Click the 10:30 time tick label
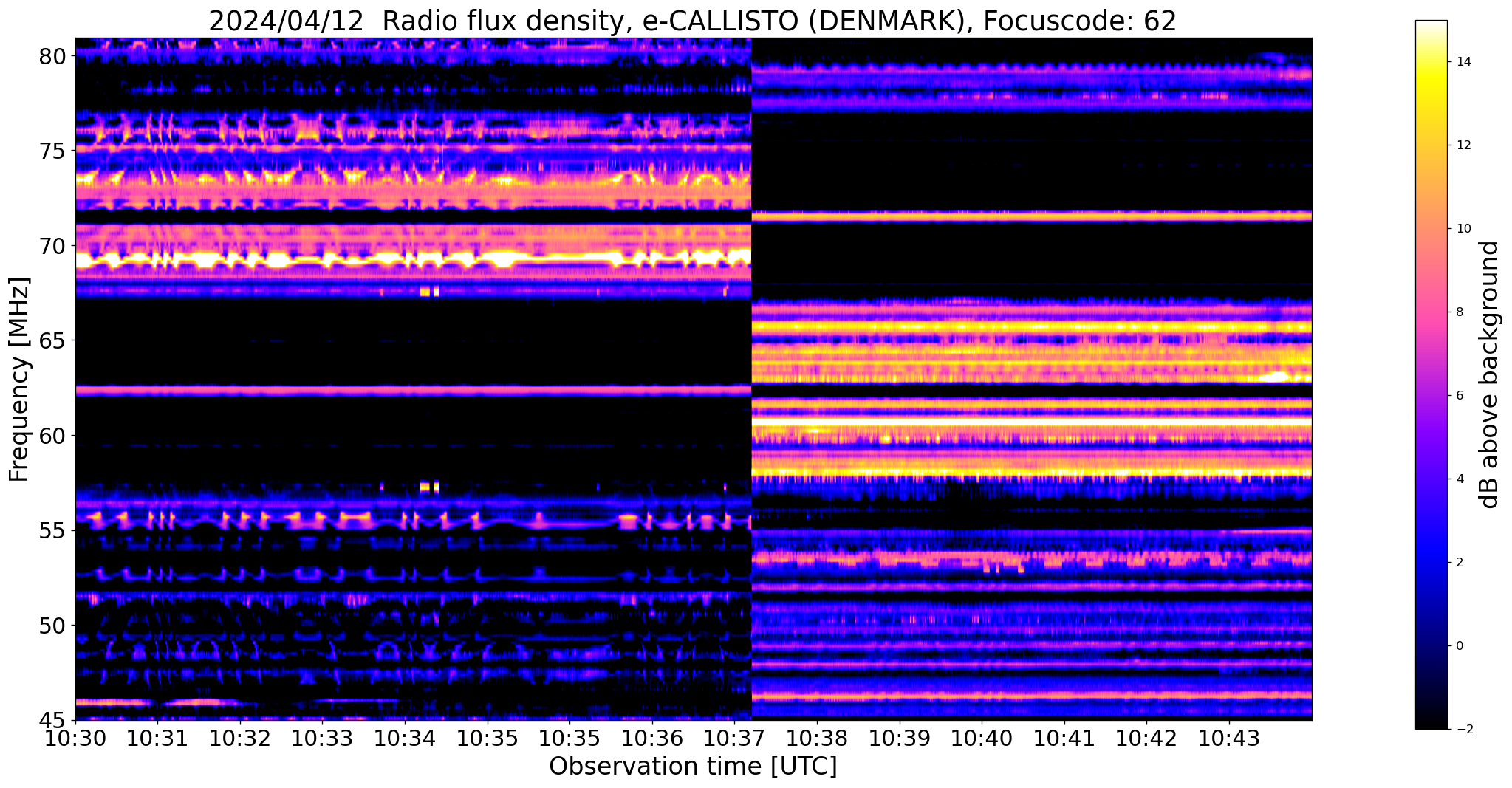This screenshot has width=1512, height=788. (75, 739)
